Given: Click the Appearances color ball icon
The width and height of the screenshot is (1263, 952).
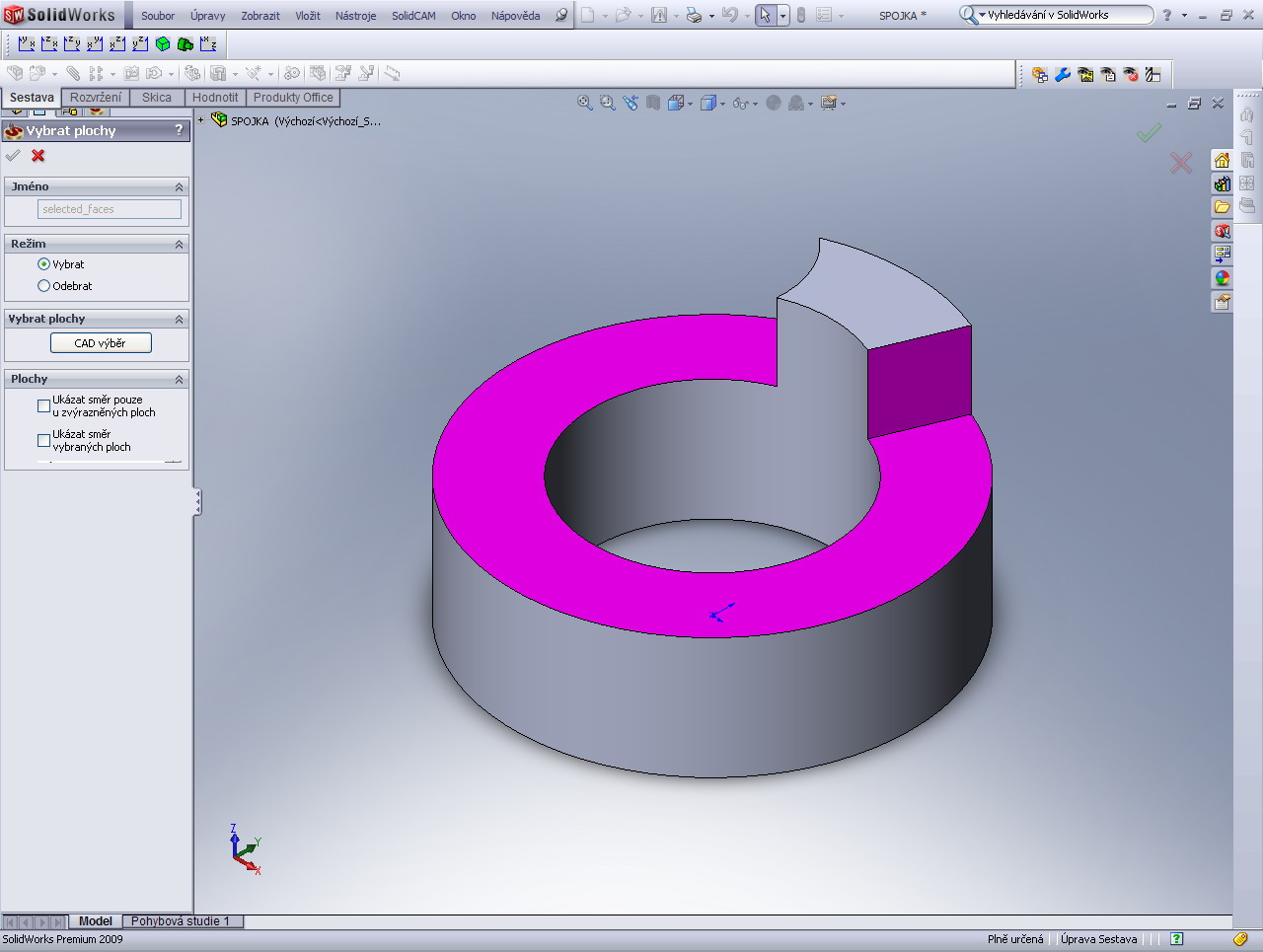Looking at the screenshot, I should (x=1222, y=278).
